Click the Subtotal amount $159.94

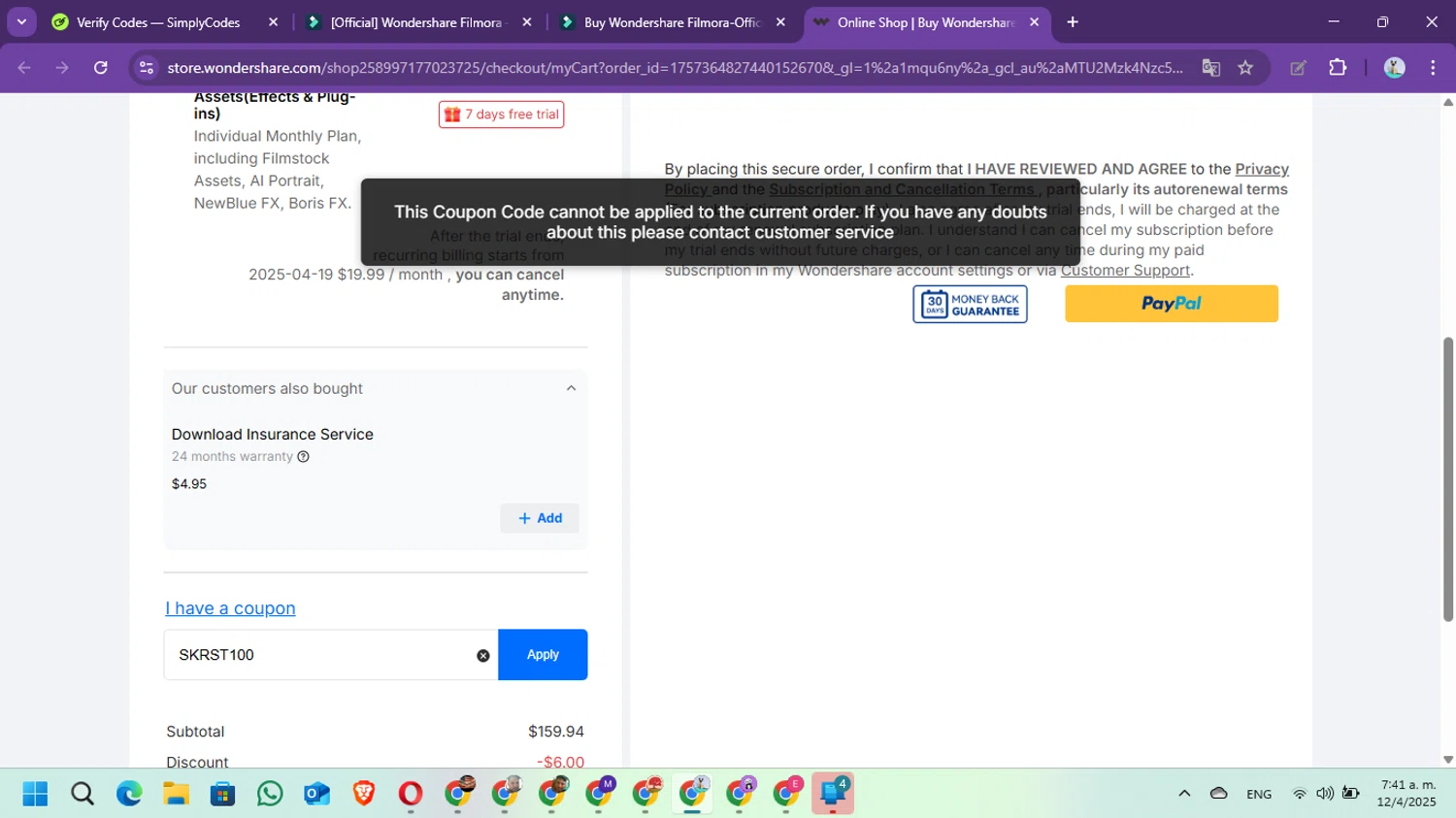coord(556,732)
